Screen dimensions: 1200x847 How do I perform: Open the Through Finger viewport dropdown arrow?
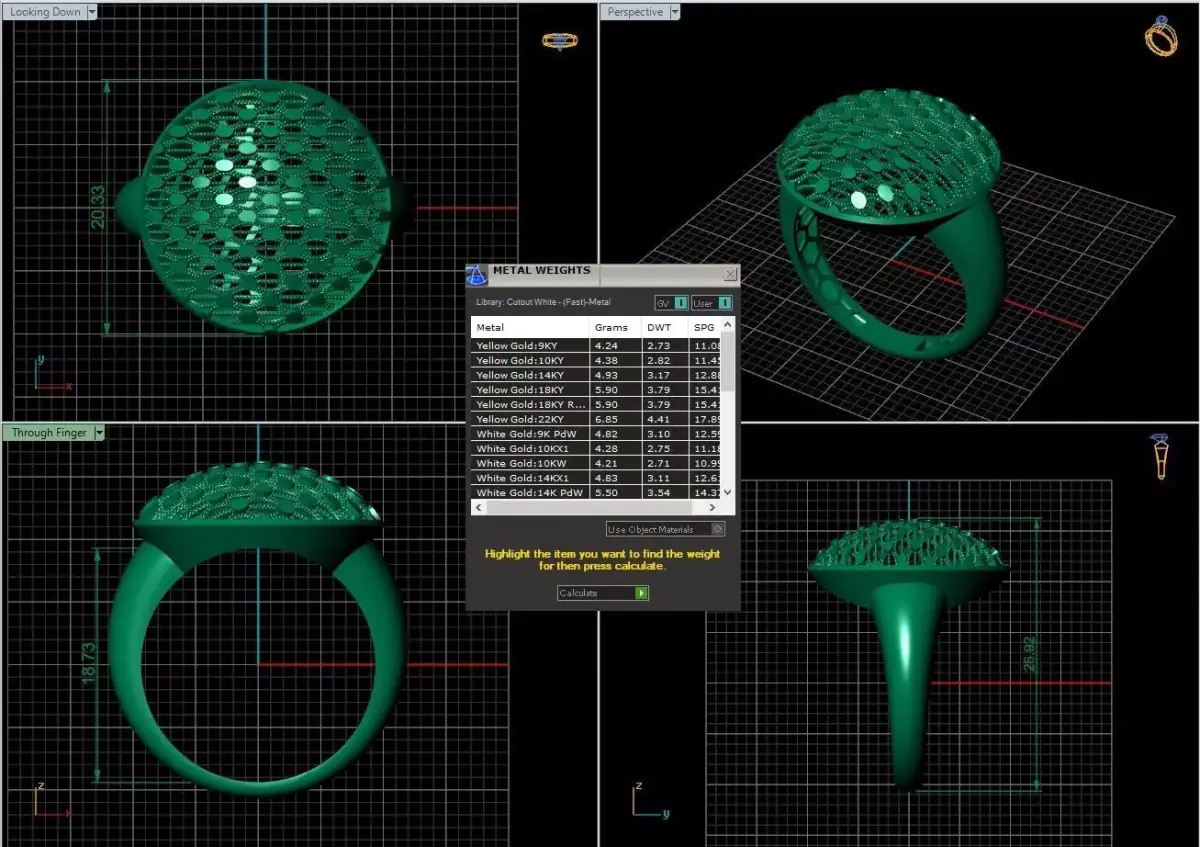coord(99,433)
